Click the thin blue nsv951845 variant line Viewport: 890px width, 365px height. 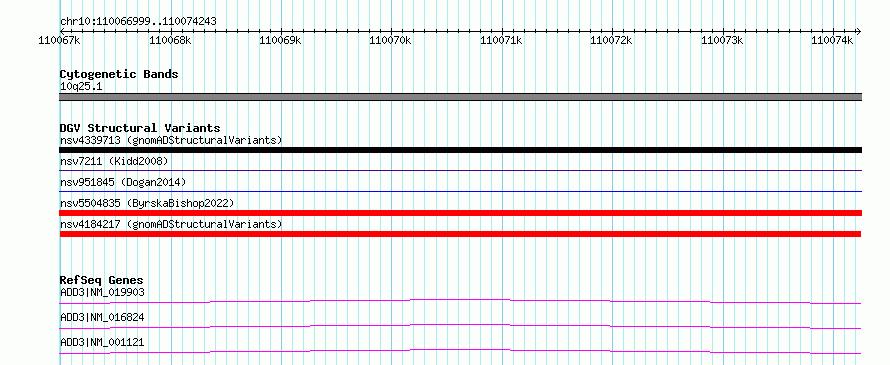460,191
